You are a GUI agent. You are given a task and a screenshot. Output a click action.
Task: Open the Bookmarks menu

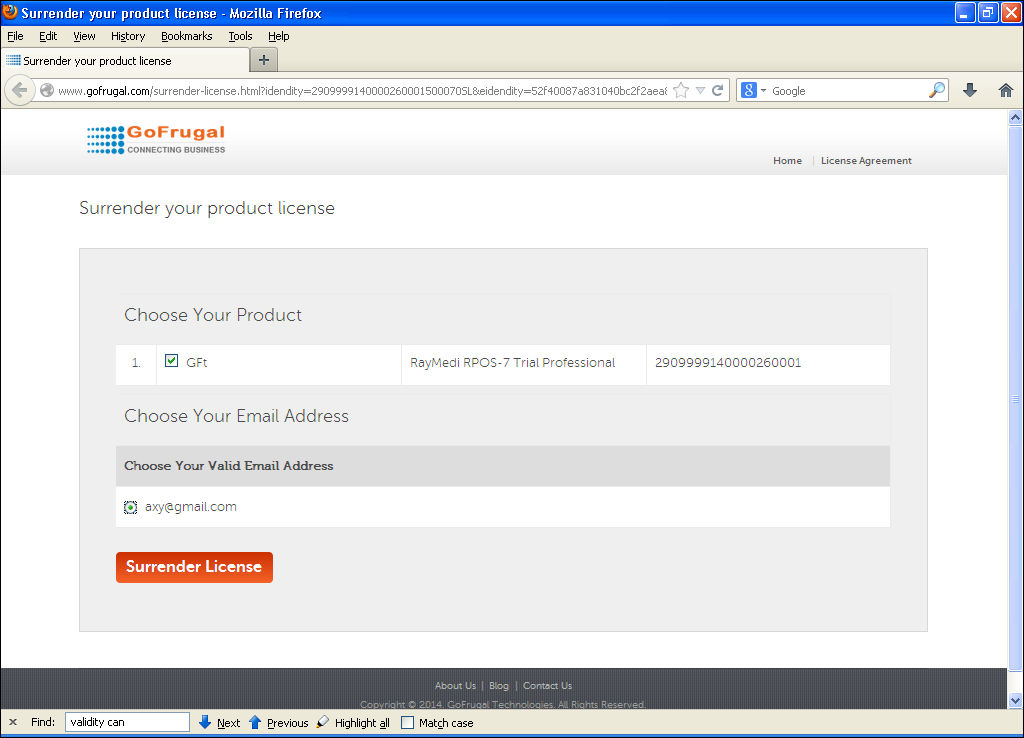pyautogui.click(x=186, y=36)
